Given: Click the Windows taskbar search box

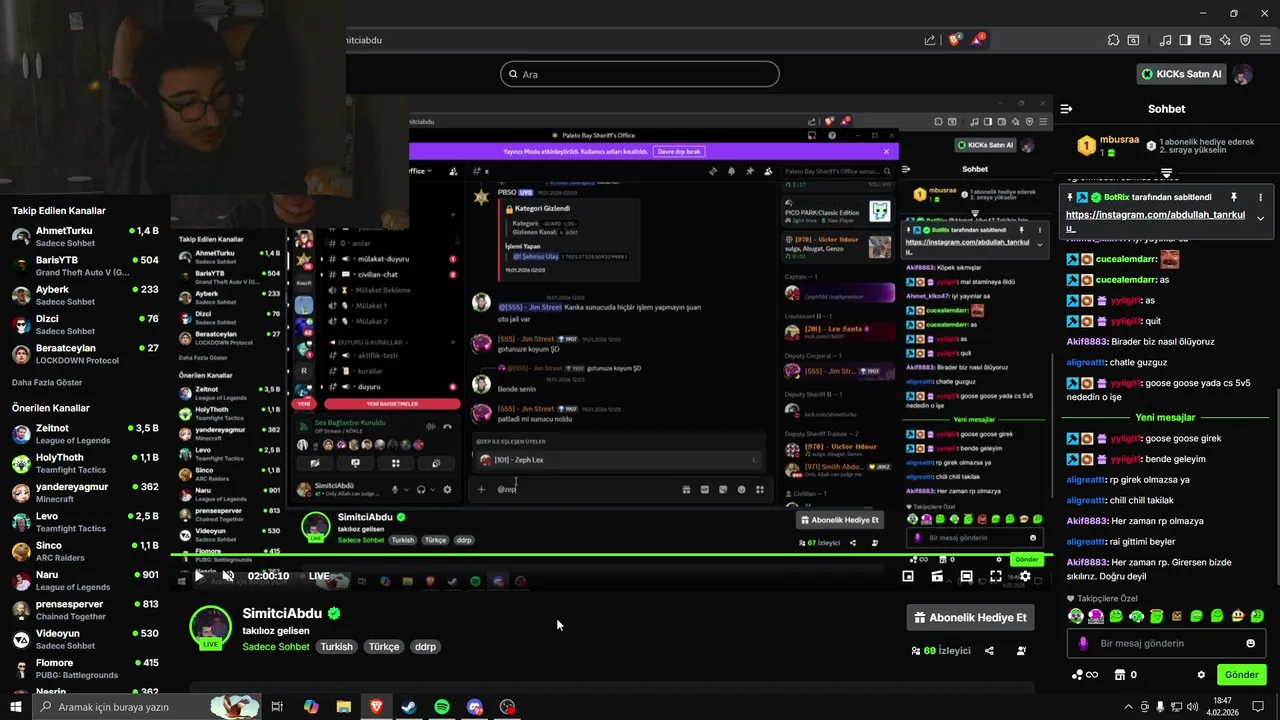Looking at the screenshot, I should [x=146, y=707].
